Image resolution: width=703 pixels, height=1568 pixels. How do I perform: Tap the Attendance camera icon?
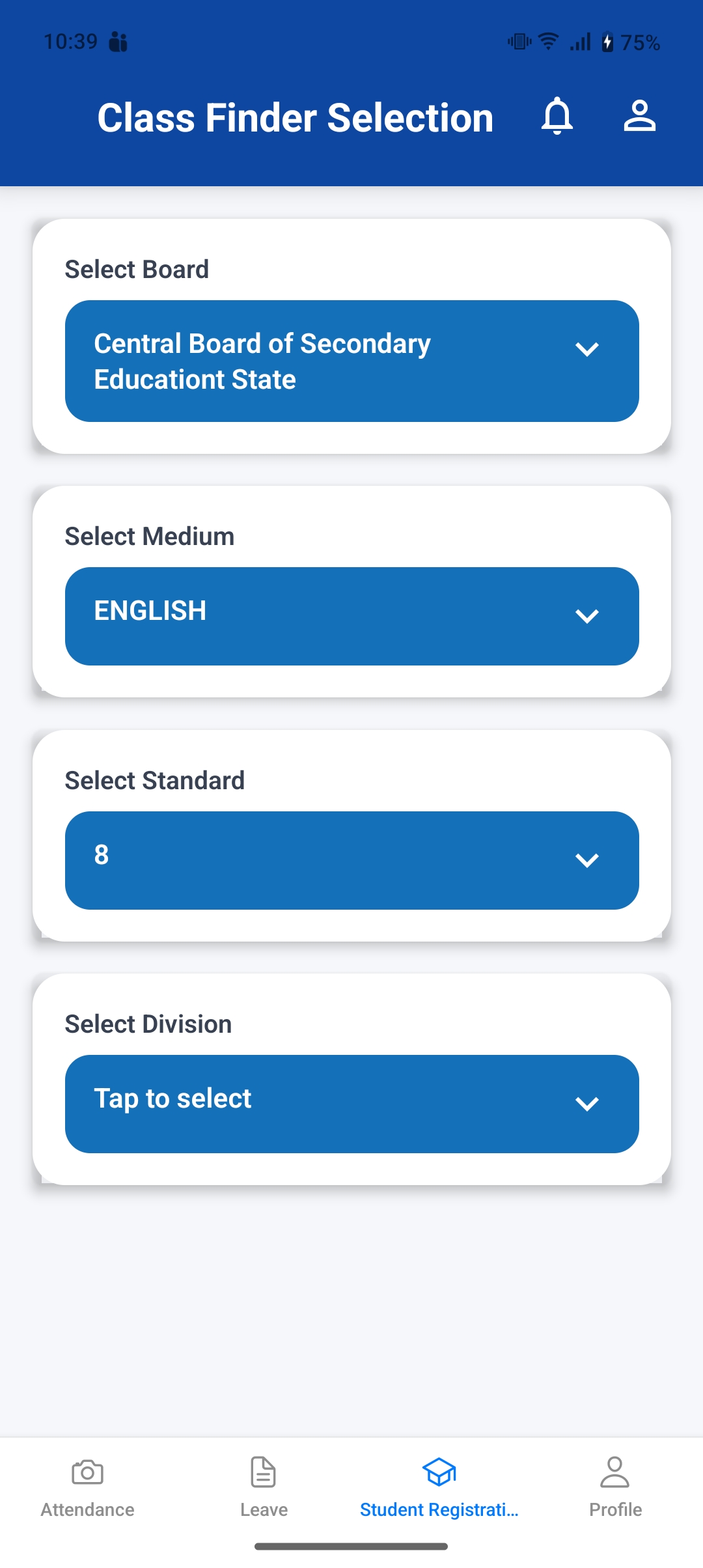87,1472
